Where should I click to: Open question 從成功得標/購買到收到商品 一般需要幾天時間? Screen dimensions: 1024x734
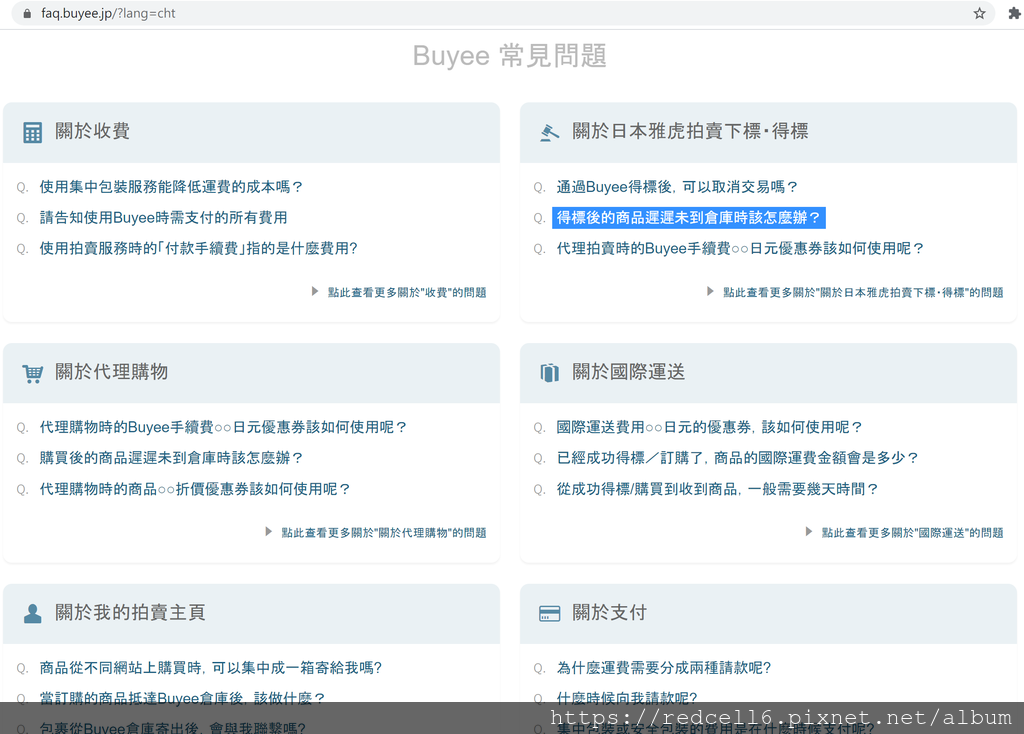[x=717, y=489]
